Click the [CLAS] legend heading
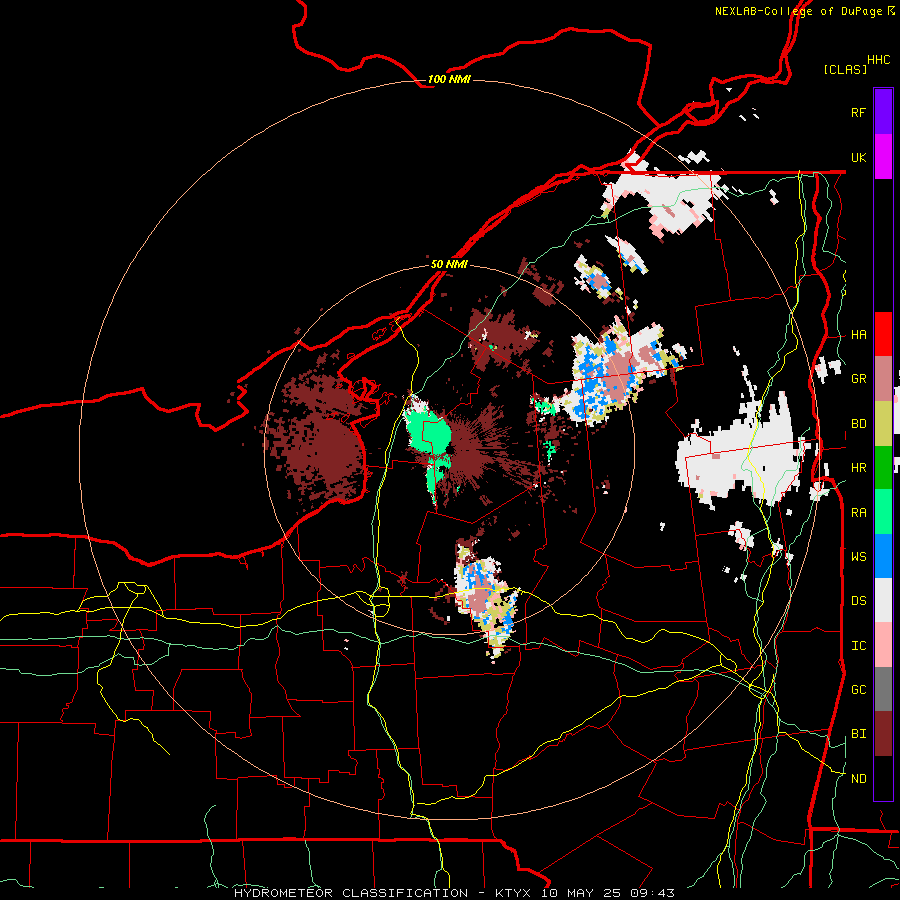This screenshot has width=900, height=900. click(845, 69)
